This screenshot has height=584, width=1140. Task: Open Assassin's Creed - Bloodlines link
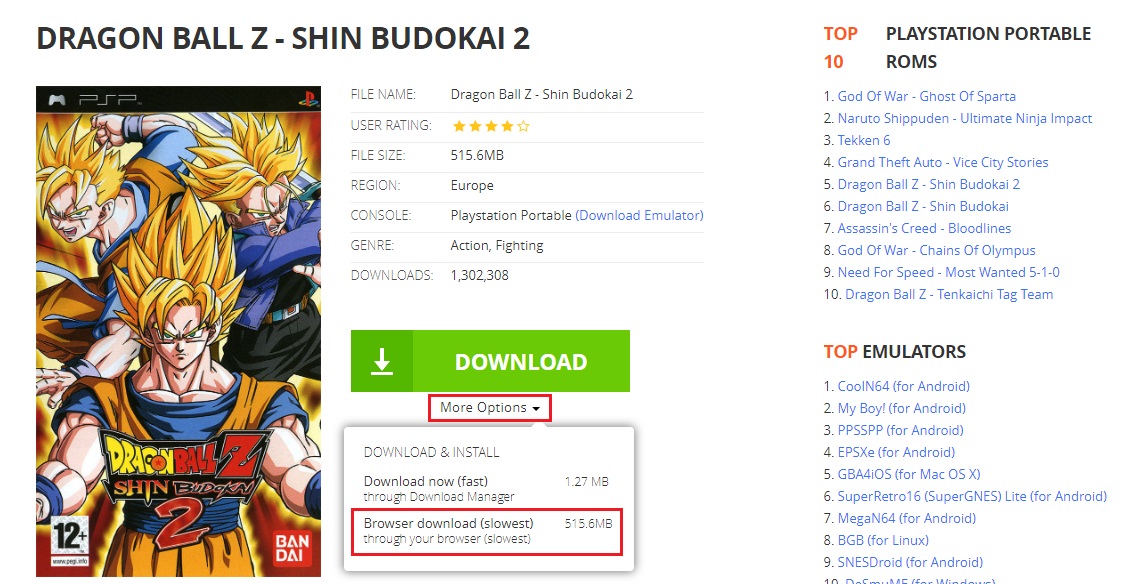click(924, 228)
